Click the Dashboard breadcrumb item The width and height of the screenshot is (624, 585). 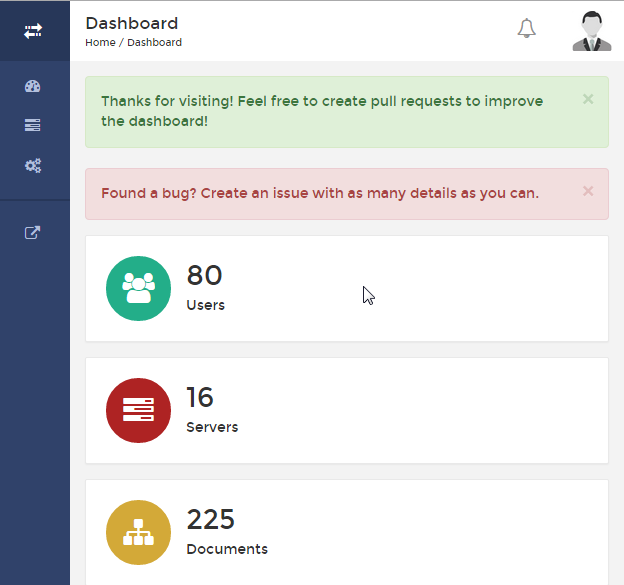coord(154,43)
